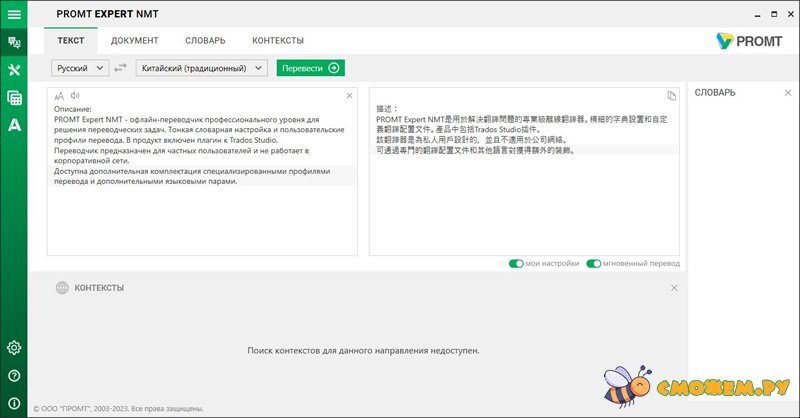
Task: Open help with the question mark icon
Action: tap(14, 376)
